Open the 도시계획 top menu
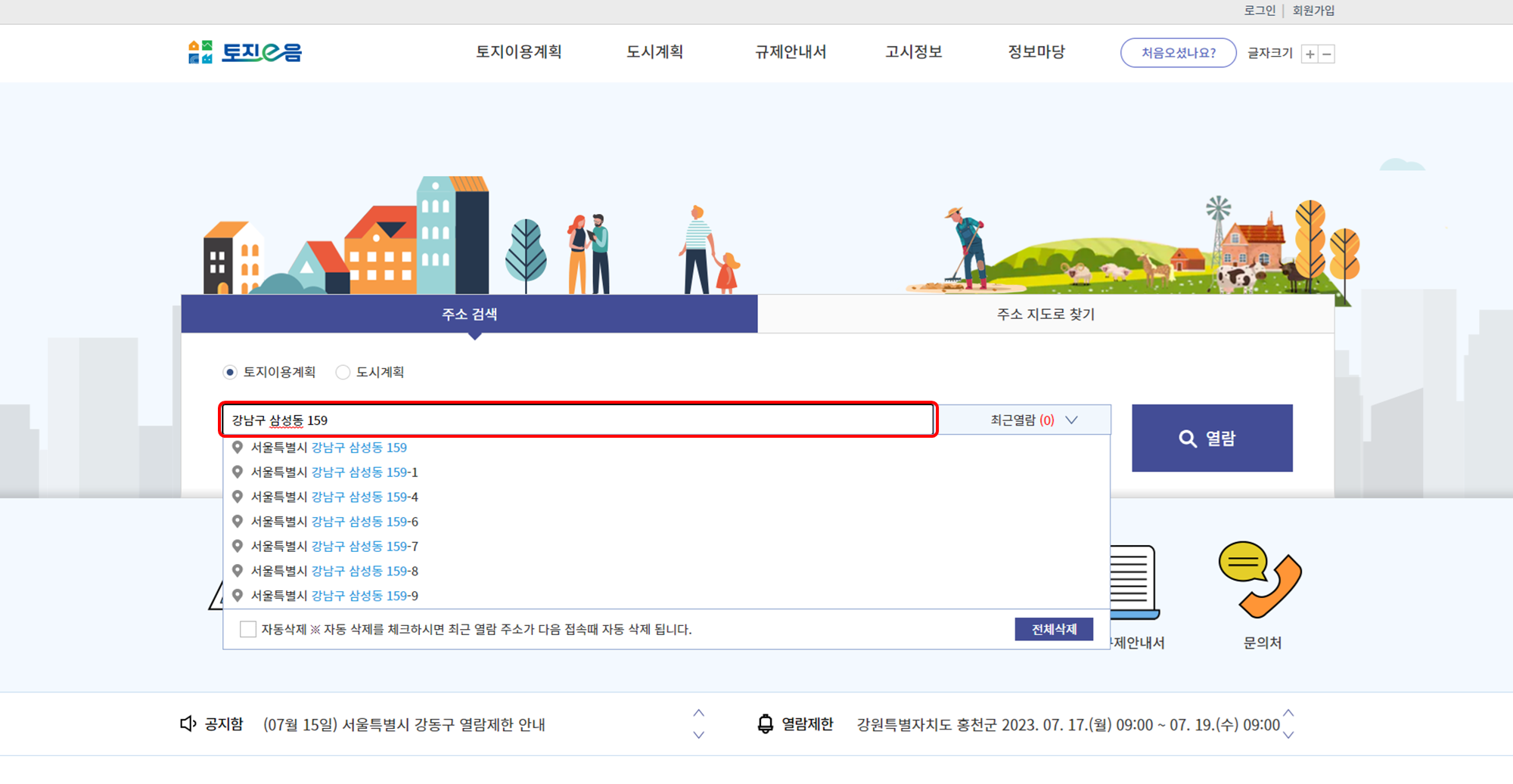The height and width of the screenshot is (784, 1513). tap(654, 52)
